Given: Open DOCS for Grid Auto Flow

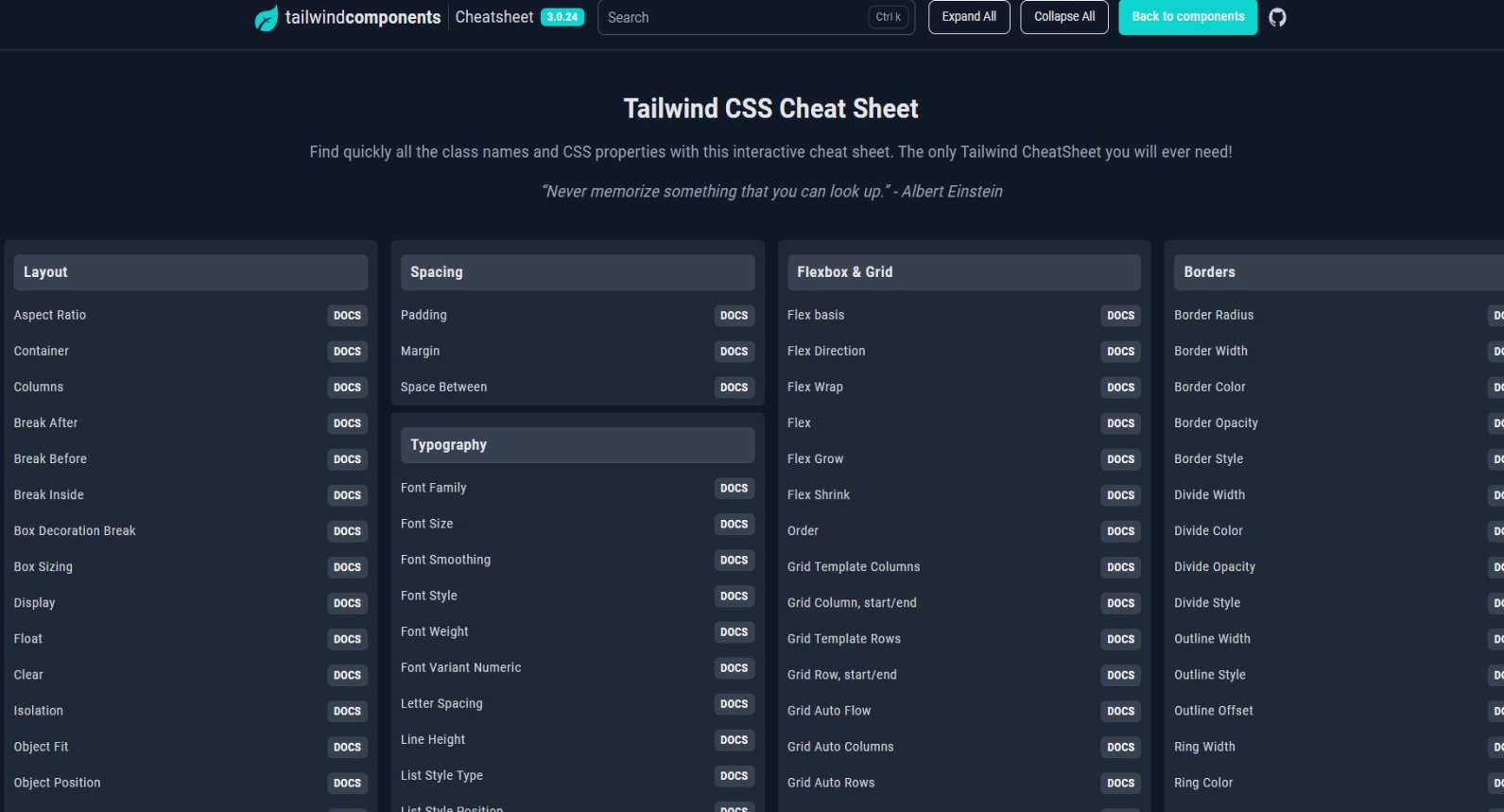Looking at the screenshot, I should (x=1120, y=711).
